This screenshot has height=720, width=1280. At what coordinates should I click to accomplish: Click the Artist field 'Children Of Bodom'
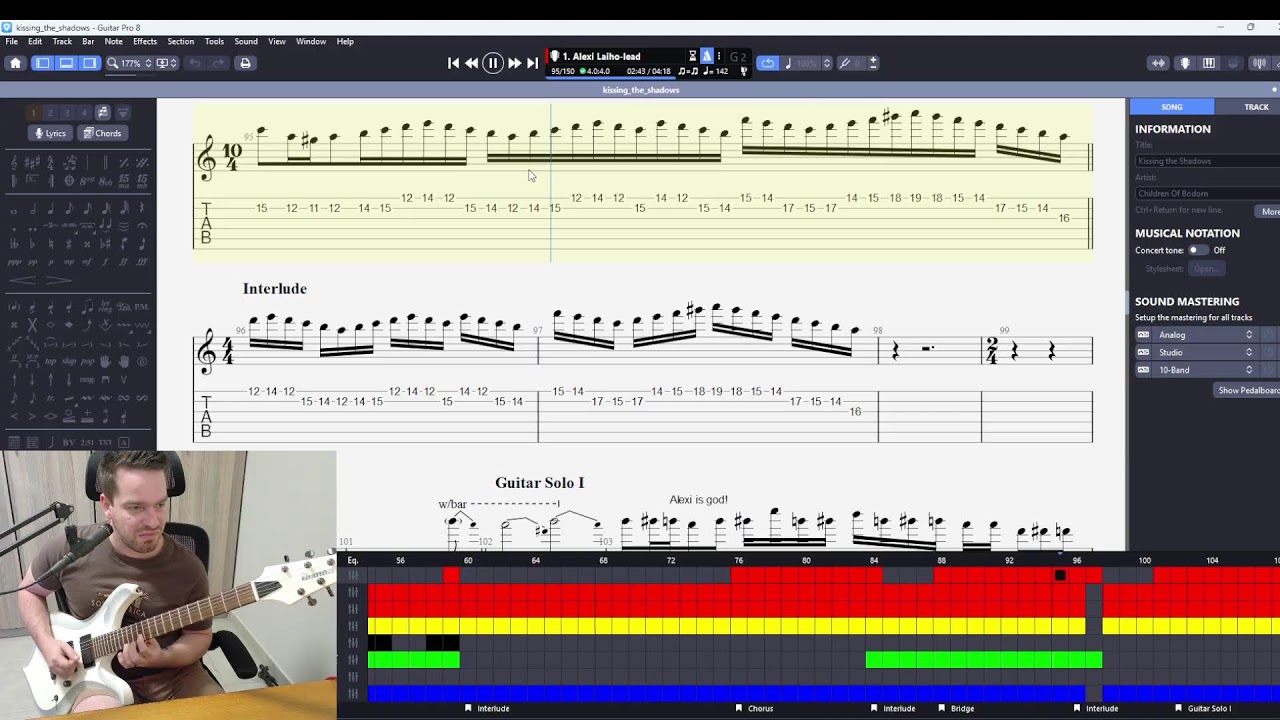pyautogui.click(x=1207, y=193)
